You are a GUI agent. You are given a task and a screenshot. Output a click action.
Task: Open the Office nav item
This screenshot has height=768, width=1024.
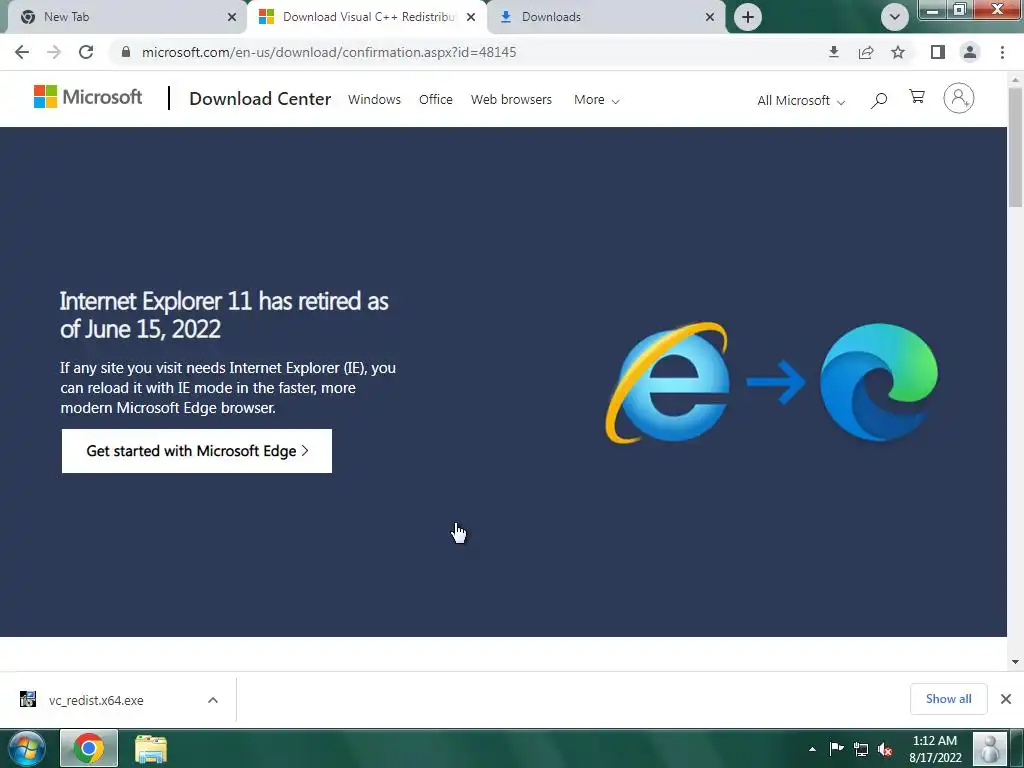coord(436,99)
